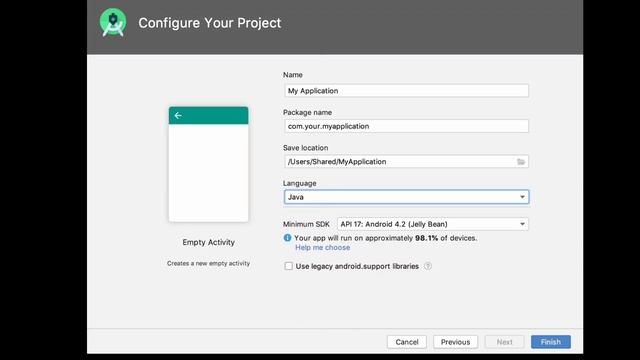Screen dimensions: 640x360
Task: Click the 98.1% device coverage text
Action: point(427,238)
